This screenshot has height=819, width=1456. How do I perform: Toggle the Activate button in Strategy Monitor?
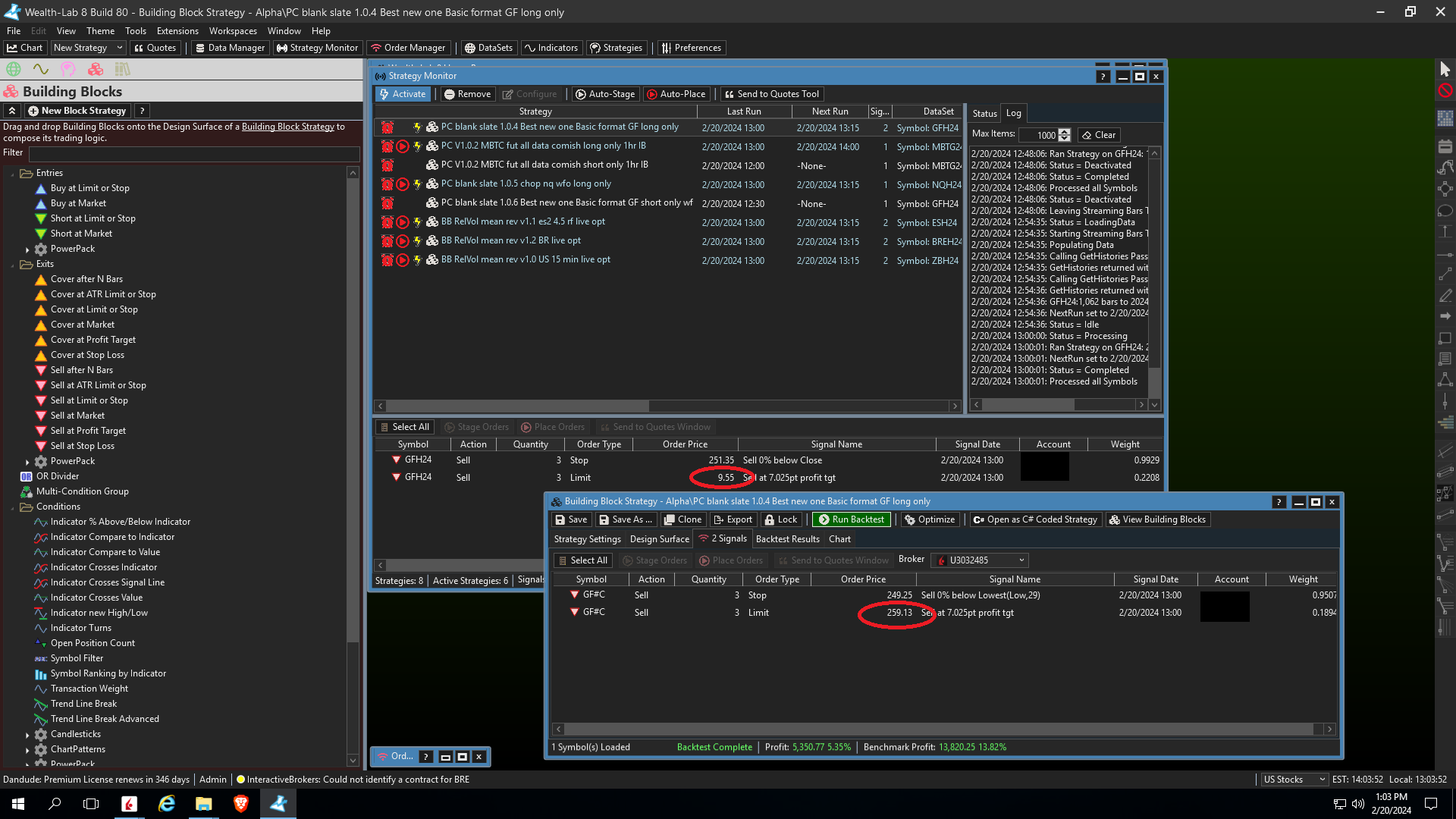pyautogui.click(x=403, y=94)
